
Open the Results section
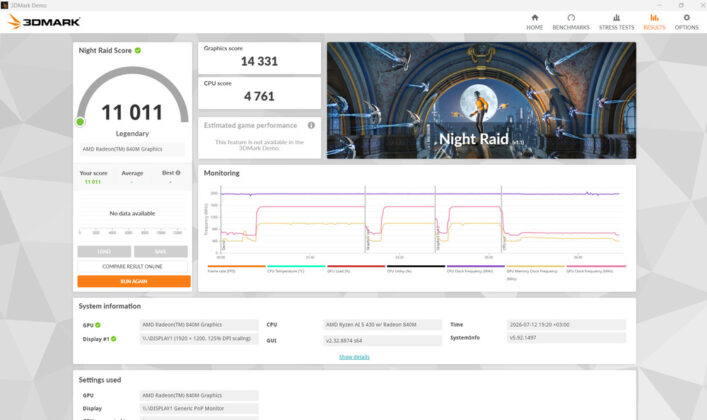point(654,22)
